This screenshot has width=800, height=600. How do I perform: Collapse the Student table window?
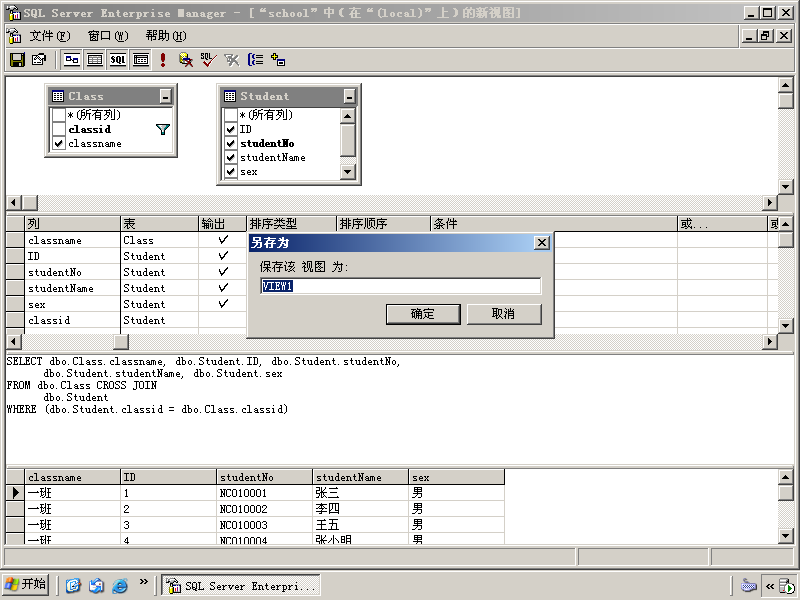[x=349, y=96]
